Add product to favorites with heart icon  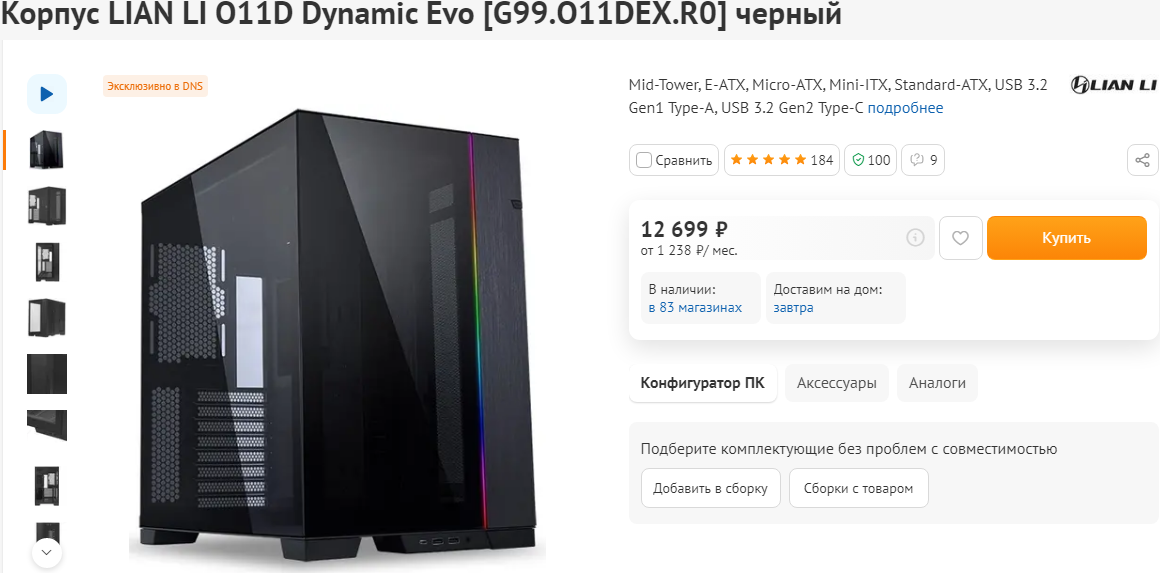click(960, 238)
